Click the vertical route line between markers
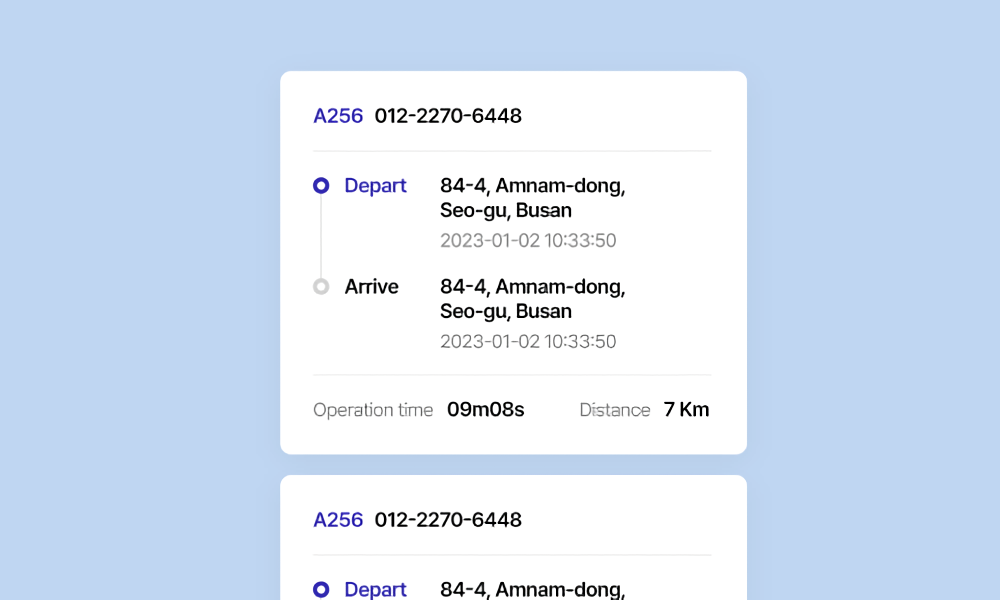 pyautogui.click(x=321, y=236)
